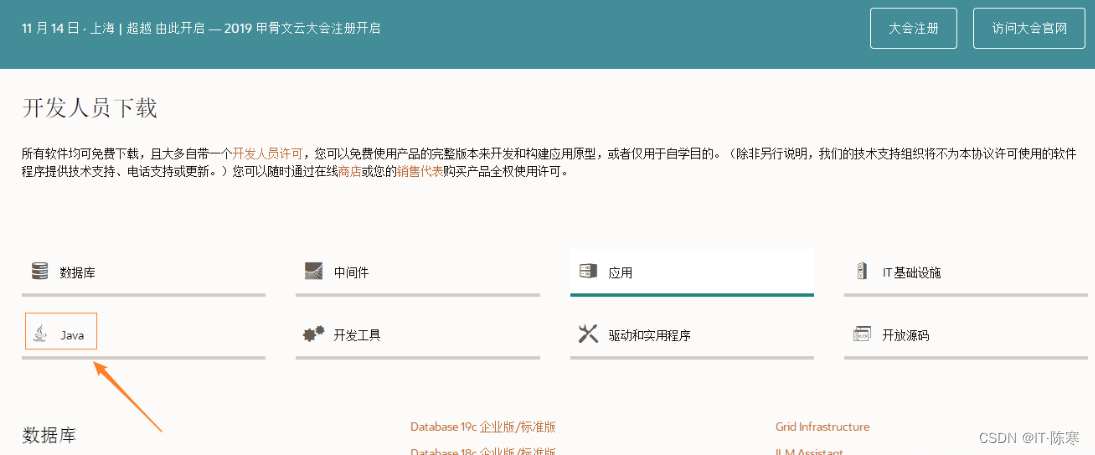Select the 应用 category tab
The width and height of the screenshot is (1095, 455).
click(692, 272)
